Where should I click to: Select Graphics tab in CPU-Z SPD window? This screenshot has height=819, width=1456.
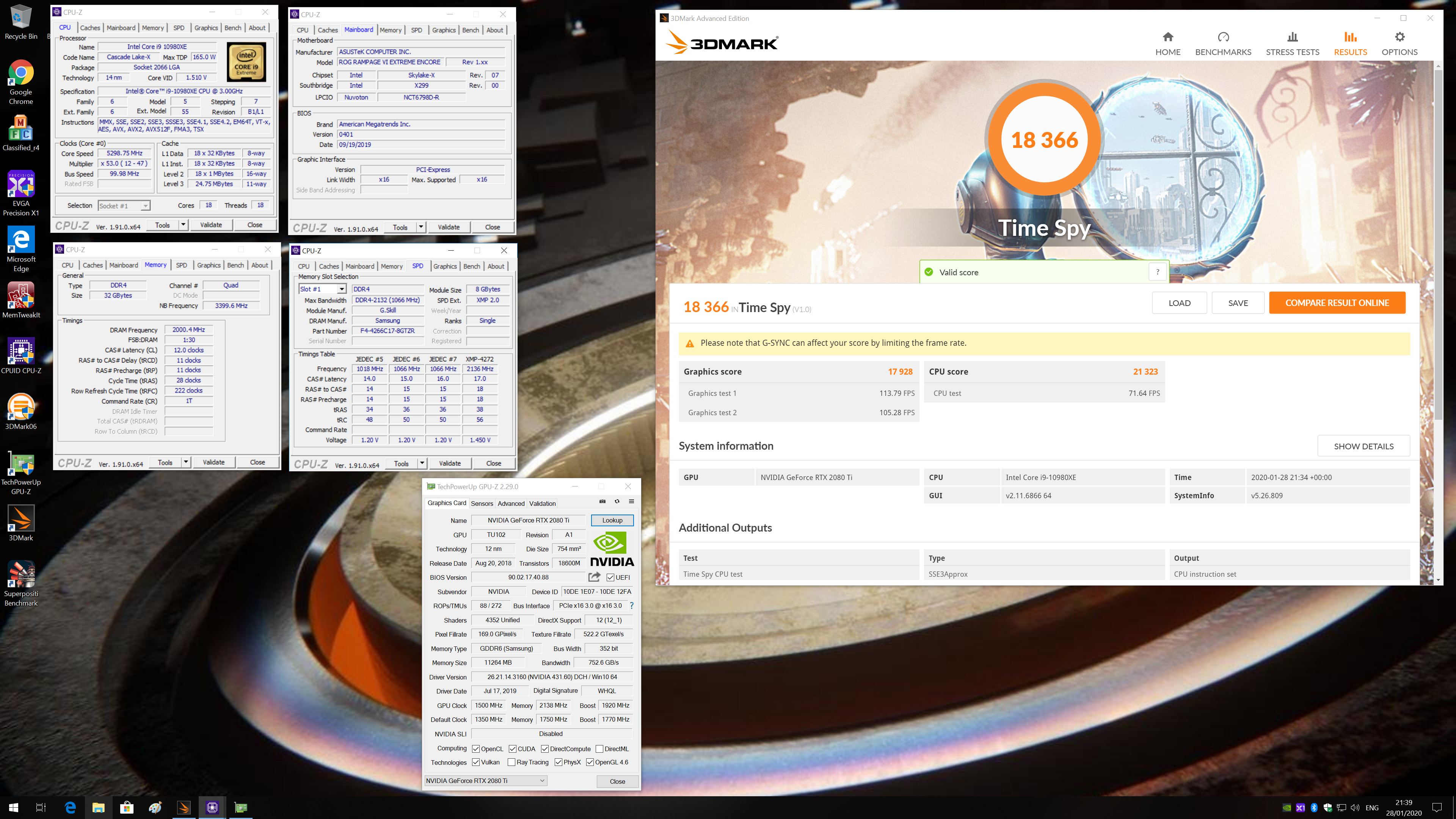(445, 266)
